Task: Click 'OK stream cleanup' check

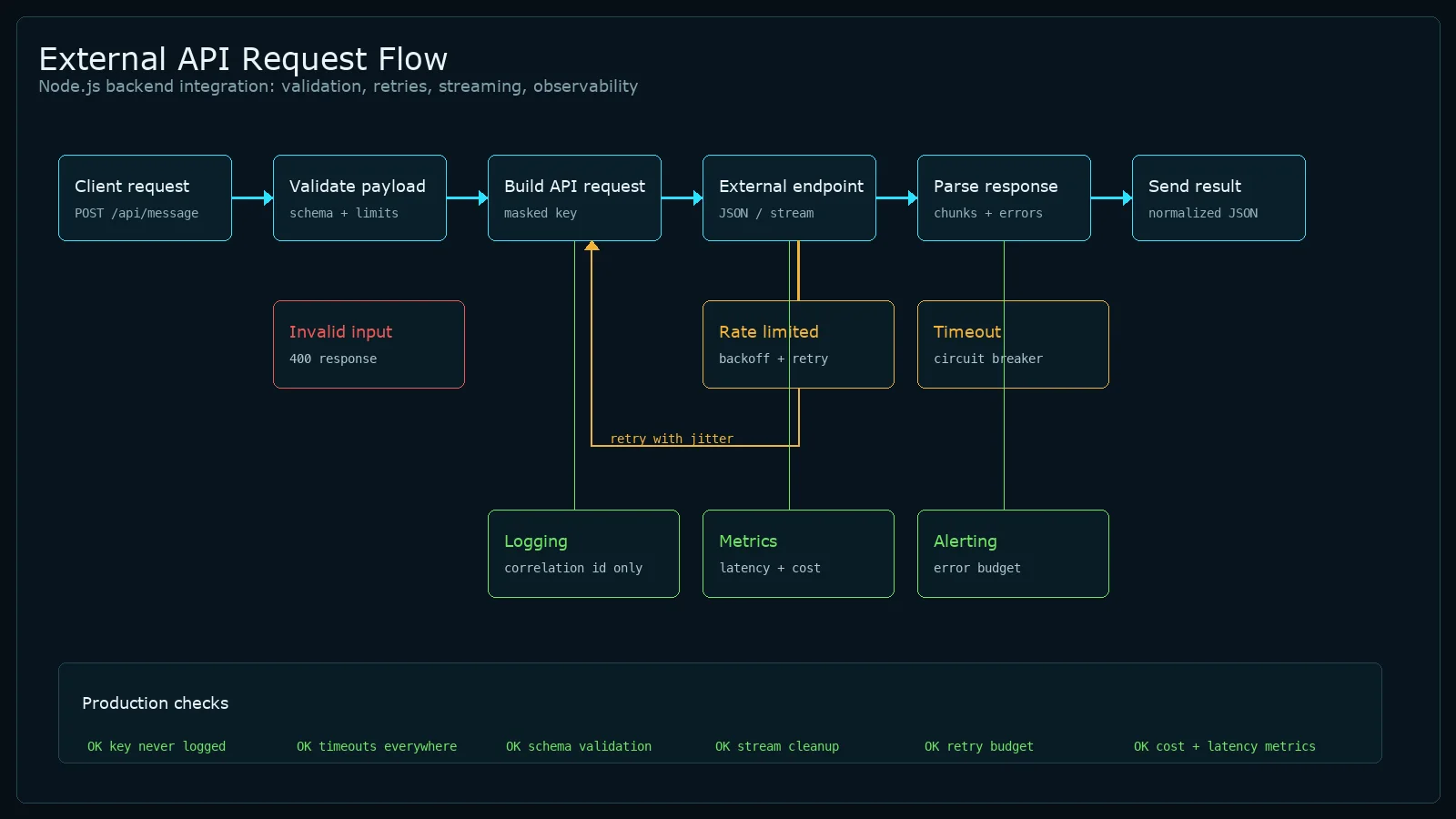Action: [x=777, y=746]
